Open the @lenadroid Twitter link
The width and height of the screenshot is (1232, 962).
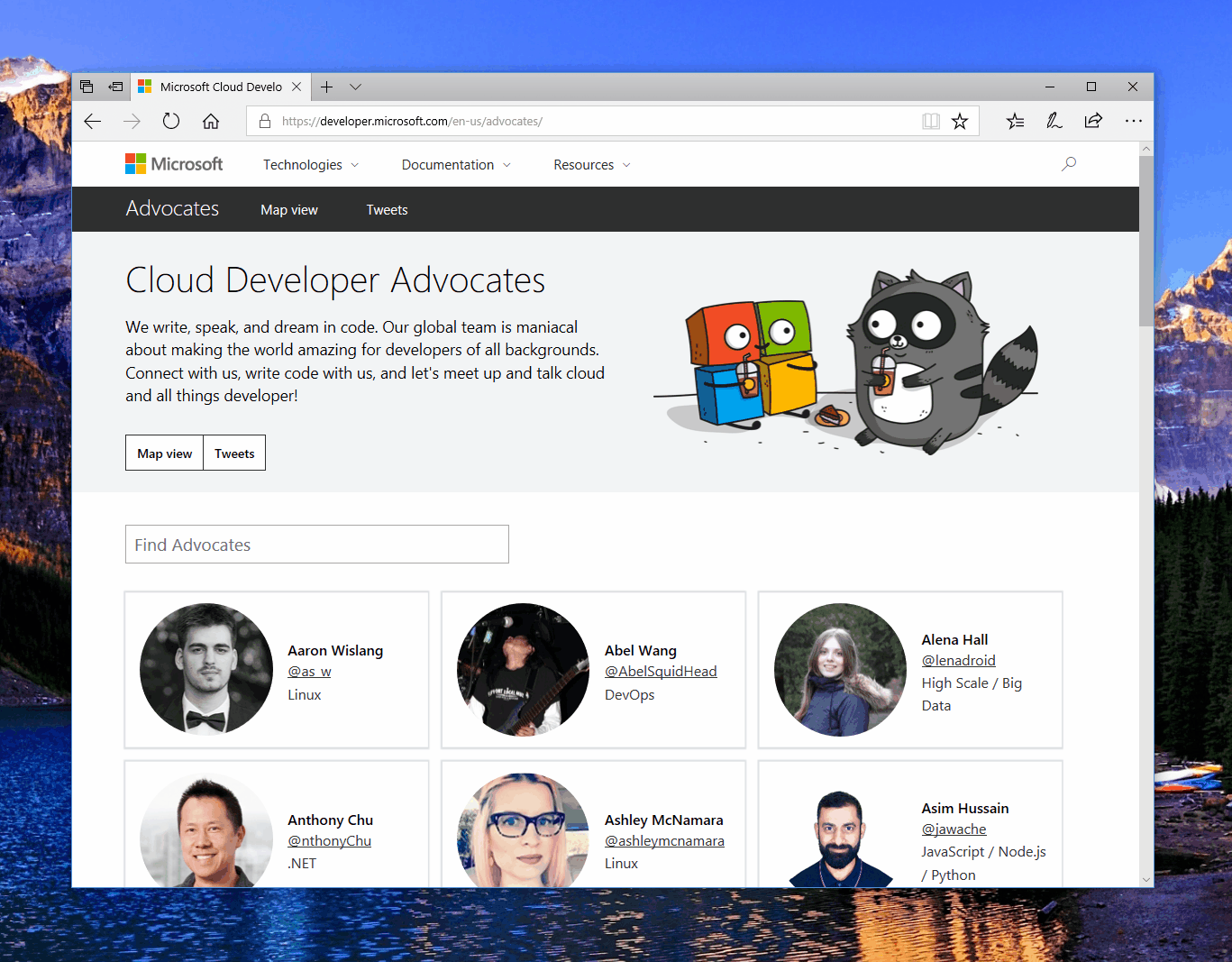(x=958, y=661)
